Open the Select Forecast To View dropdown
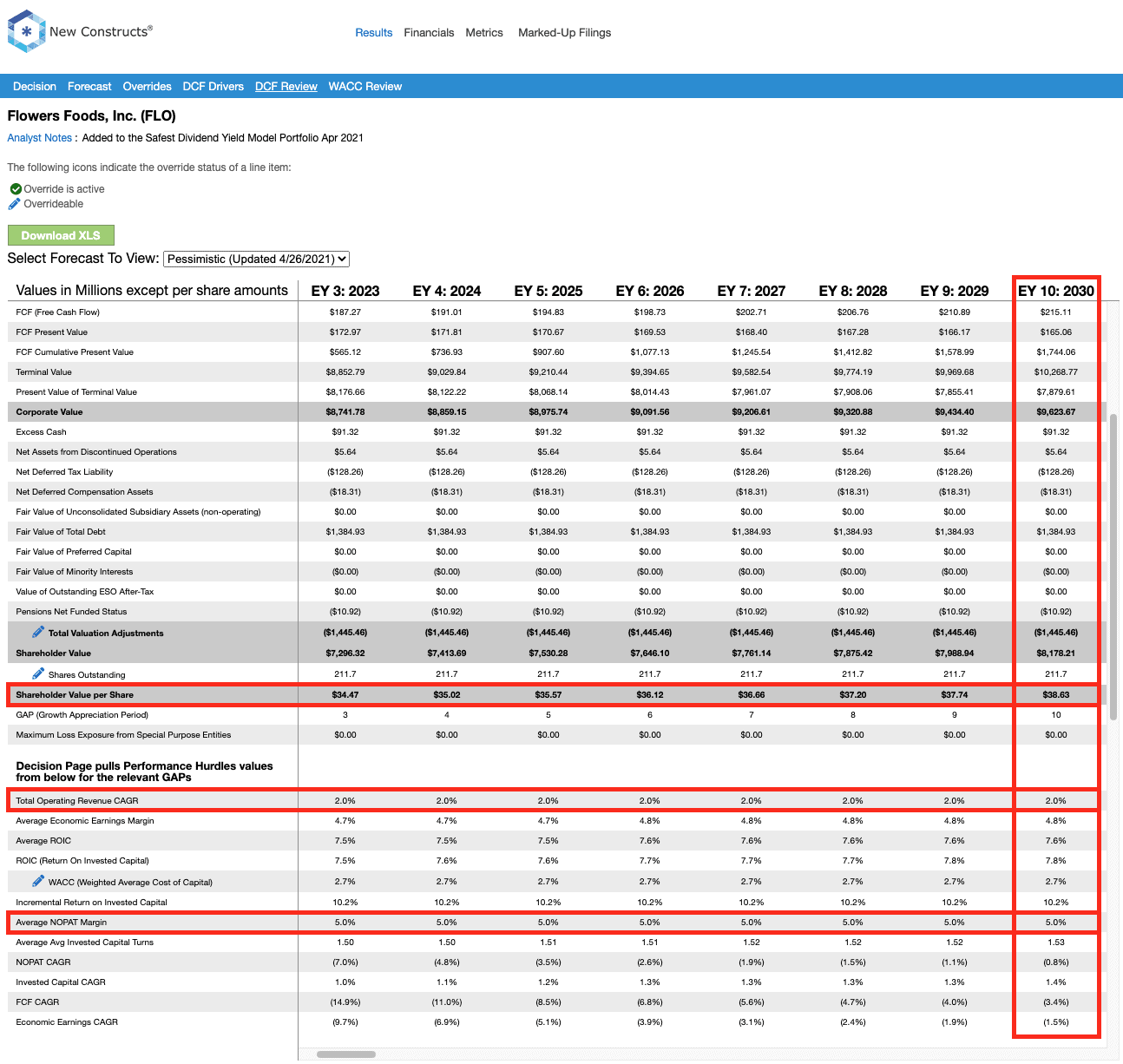Screen dimensions: 1123x1064 pyautogui.click(x=257, y=259)
